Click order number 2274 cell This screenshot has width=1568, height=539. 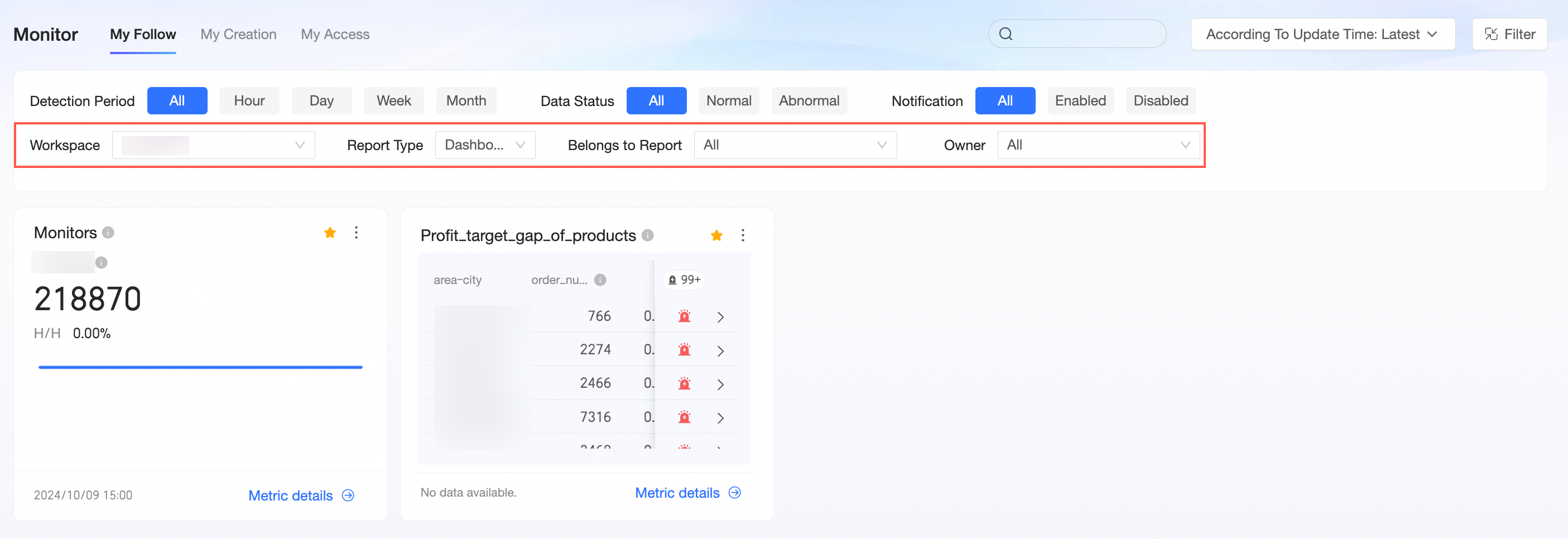(x=595, y=349)
